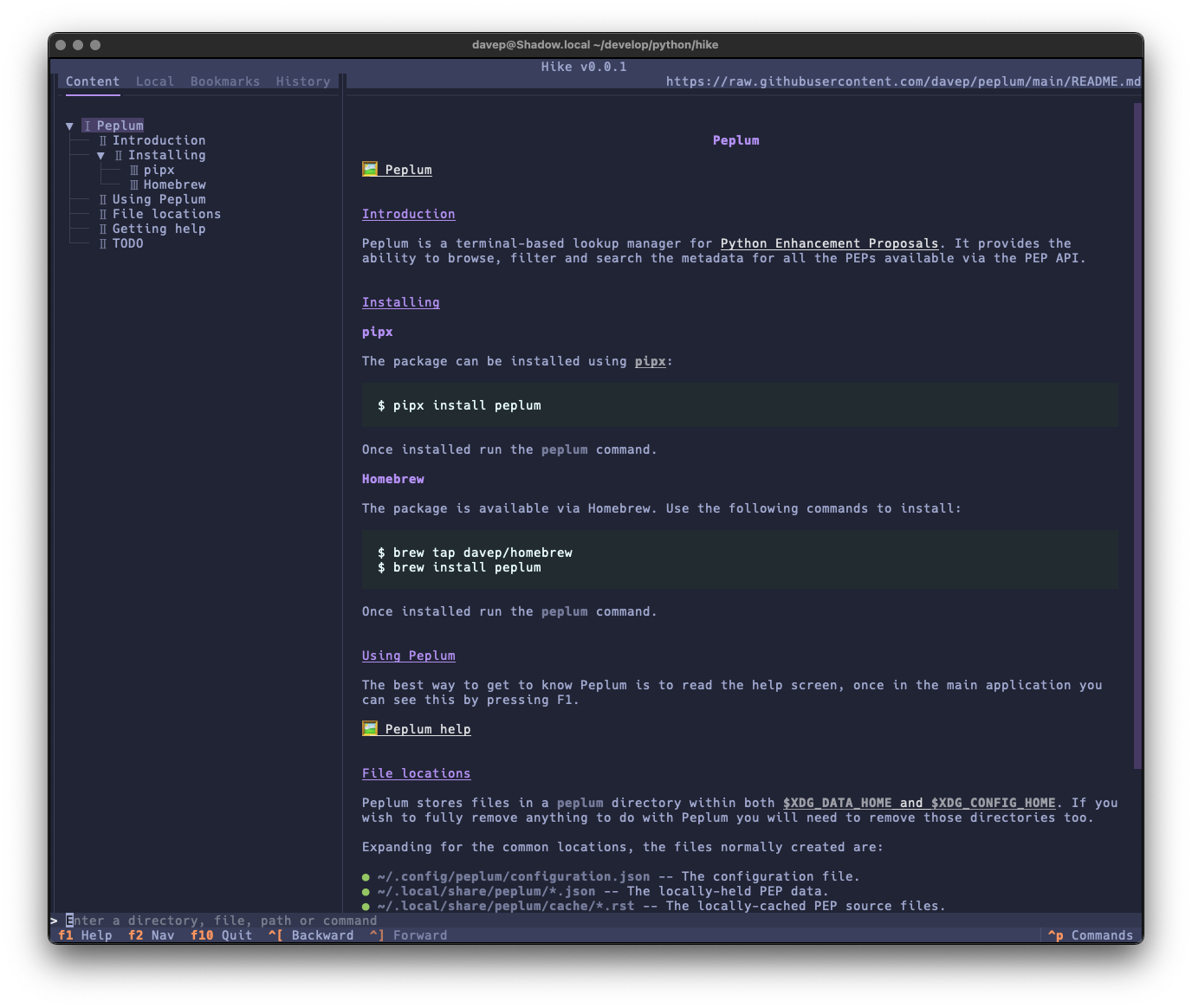The height and width of the screenshot is (1008, 1192).
Task: Open the Bookmarks tab
Action: pos(225,81)
